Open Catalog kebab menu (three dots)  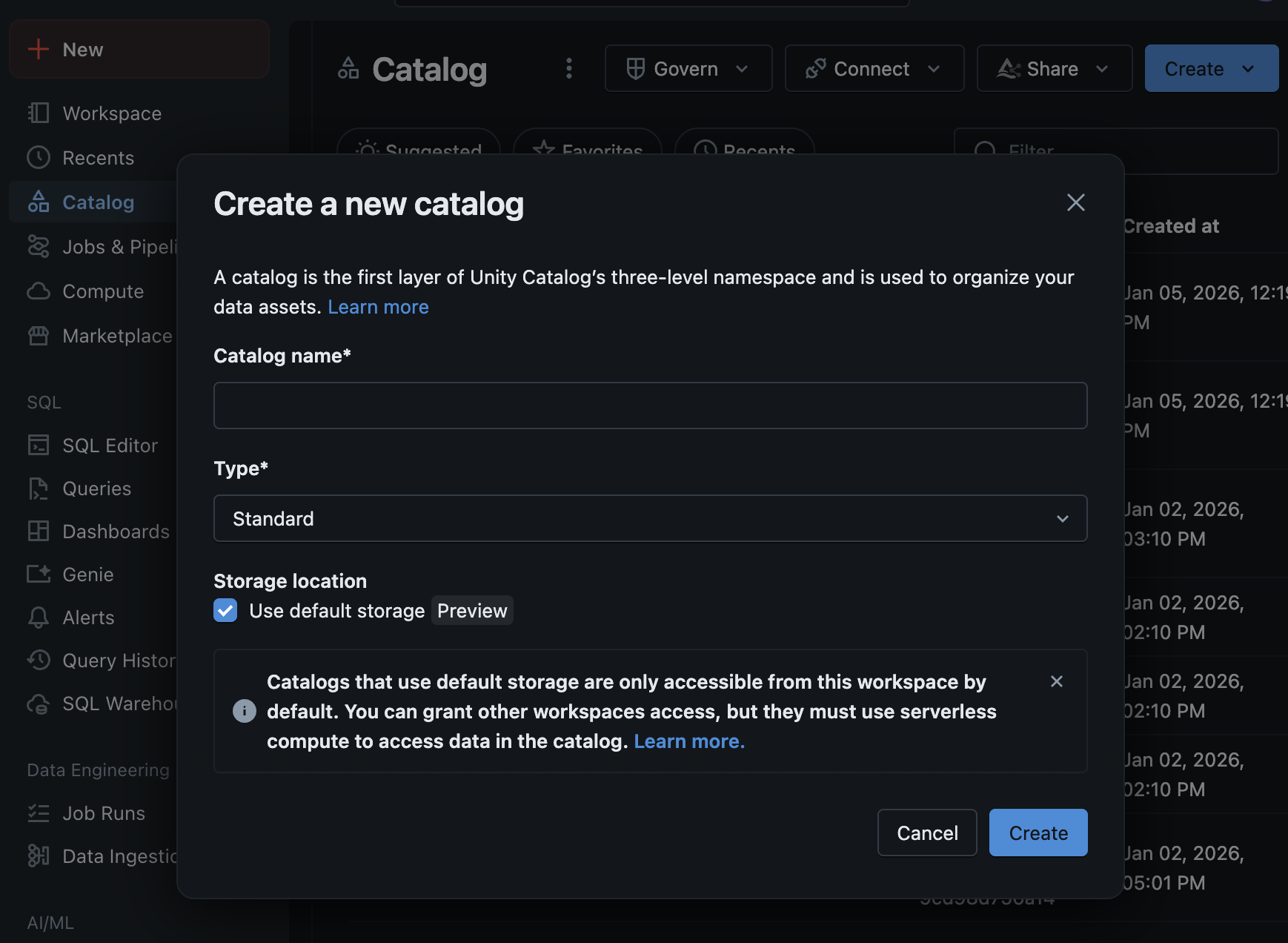tap(568, 69)
